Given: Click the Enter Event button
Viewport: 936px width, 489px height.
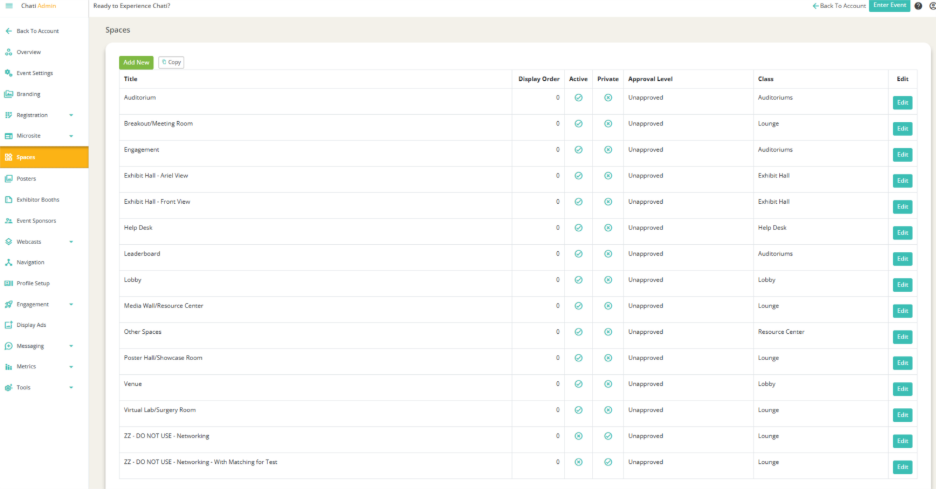Looking at the screenshot, I should (889, 6).
